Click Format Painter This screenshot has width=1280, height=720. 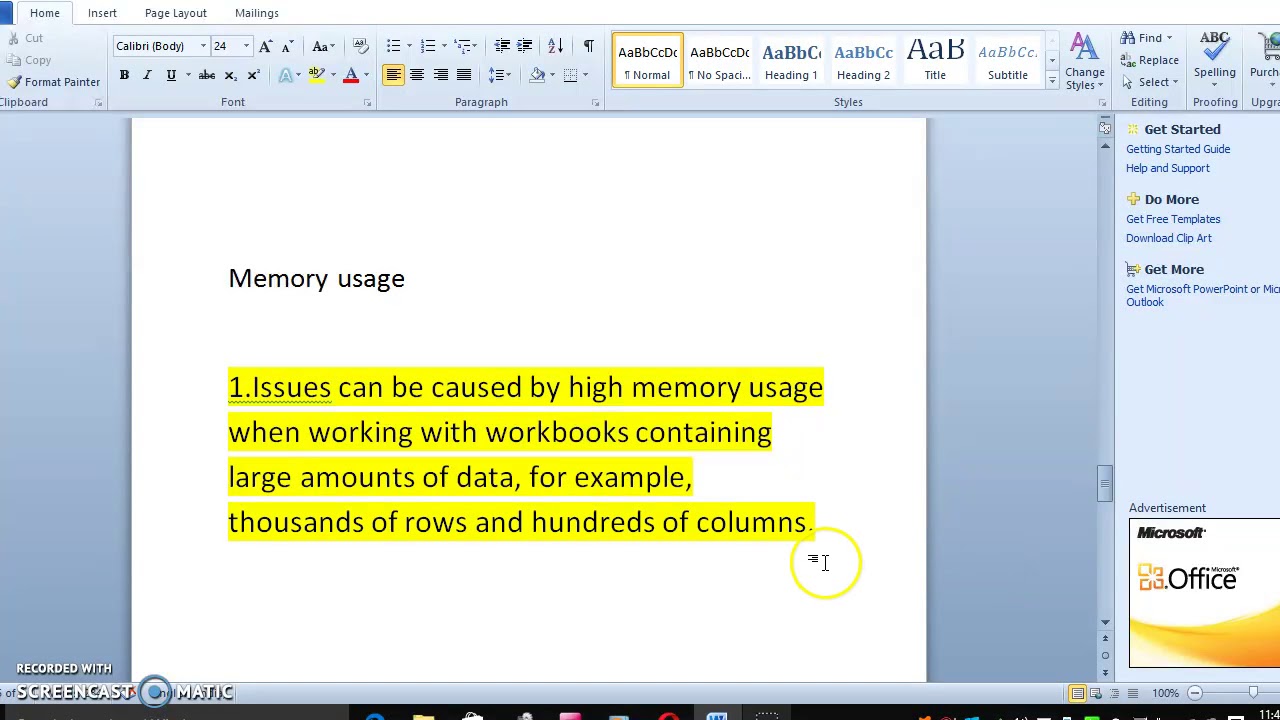point(53,82)
